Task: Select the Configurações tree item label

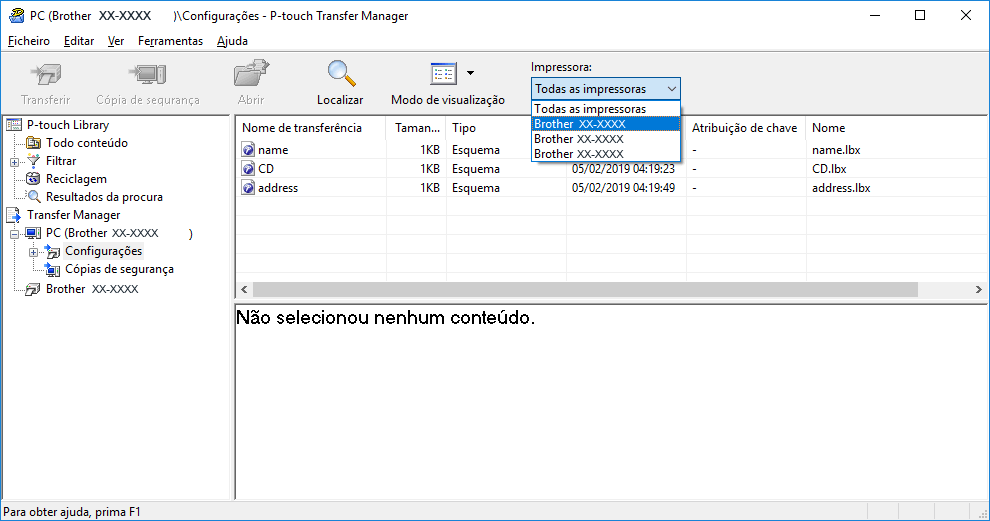Action: click(104, 251)
